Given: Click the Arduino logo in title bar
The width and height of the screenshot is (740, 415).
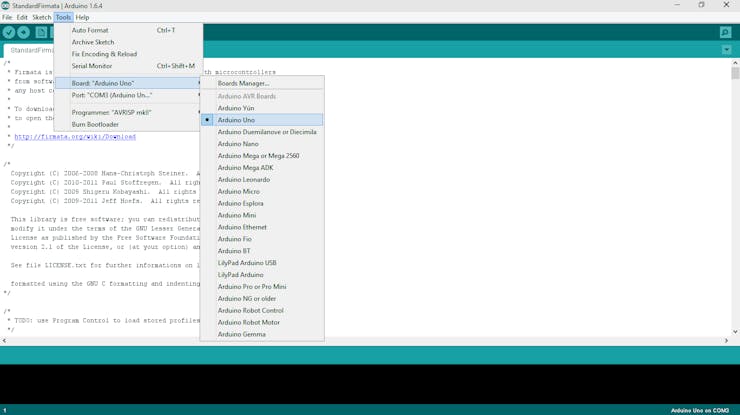Looking at the screenshot, I should [x=6, y=6].
